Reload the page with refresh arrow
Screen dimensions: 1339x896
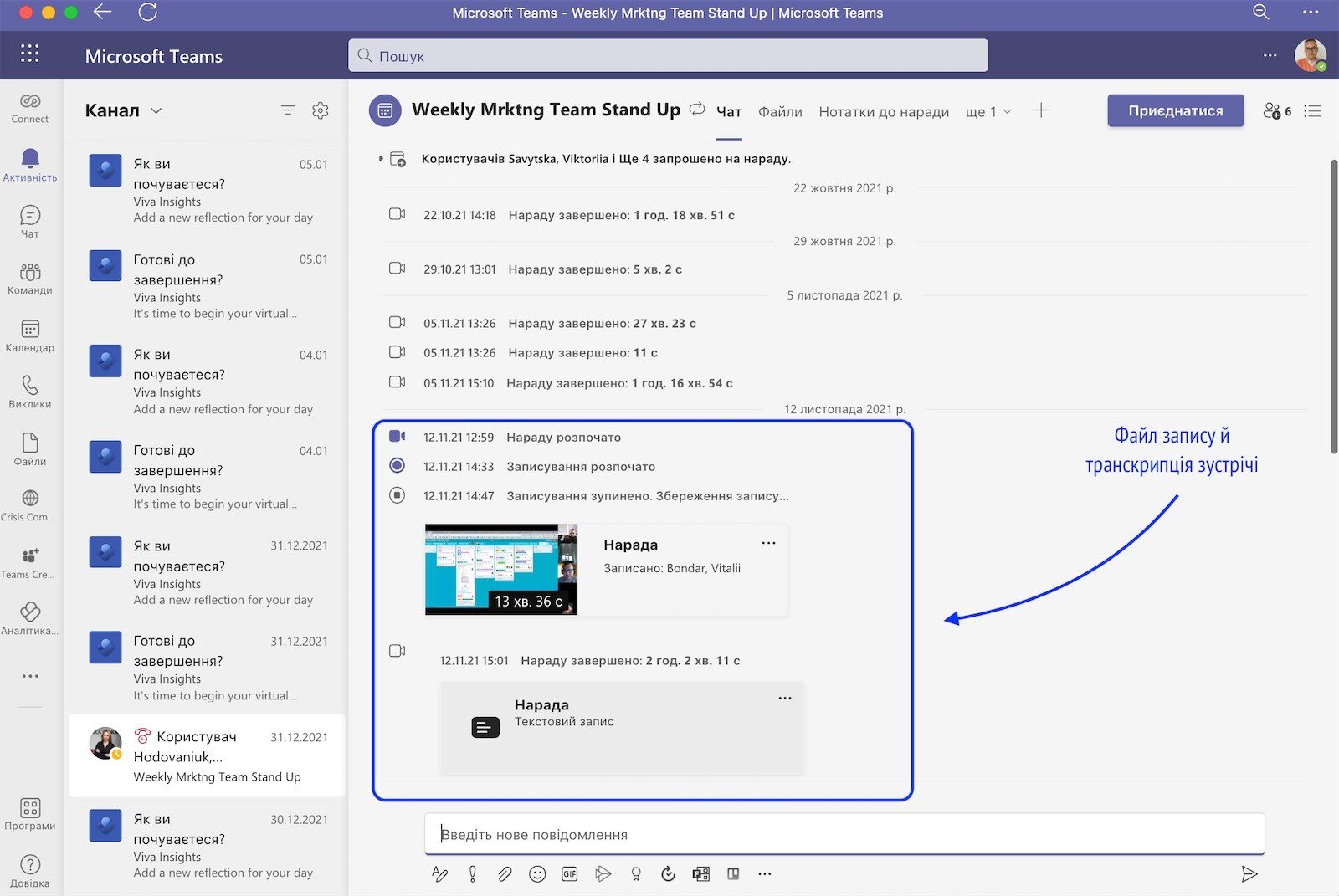coord(148,12)
